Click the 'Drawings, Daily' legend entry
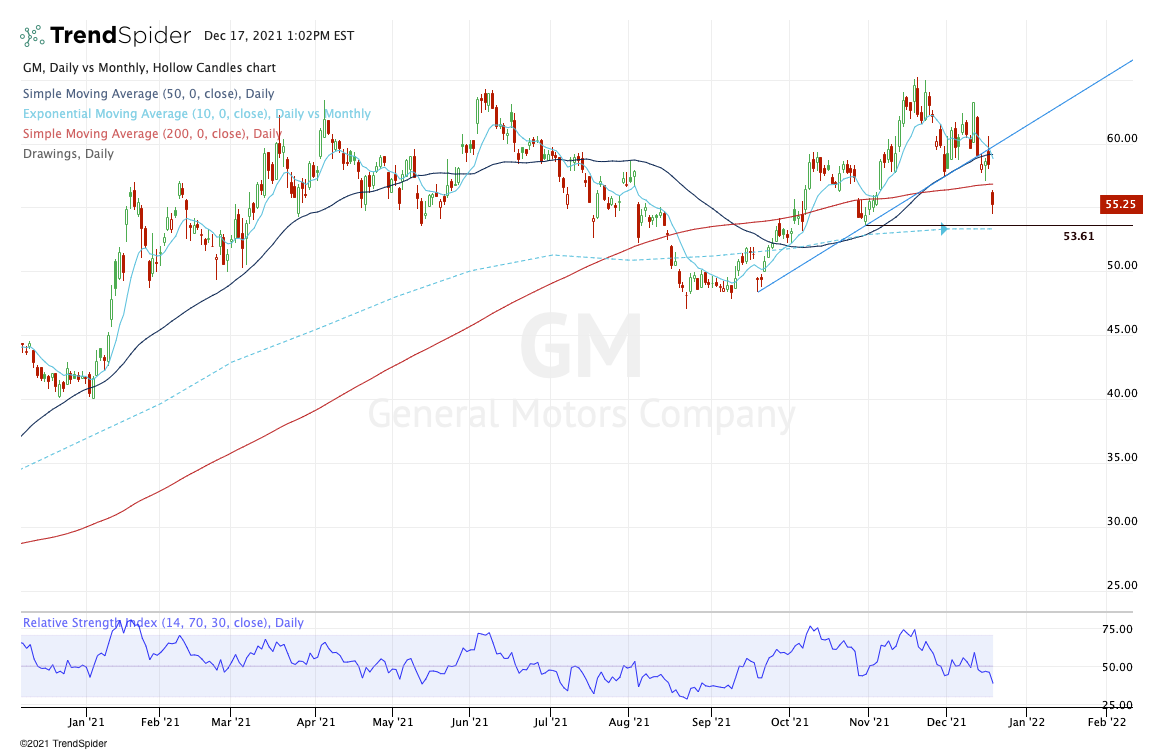The height and width of the screenshot is (753, 1163). tap(68, 154)
